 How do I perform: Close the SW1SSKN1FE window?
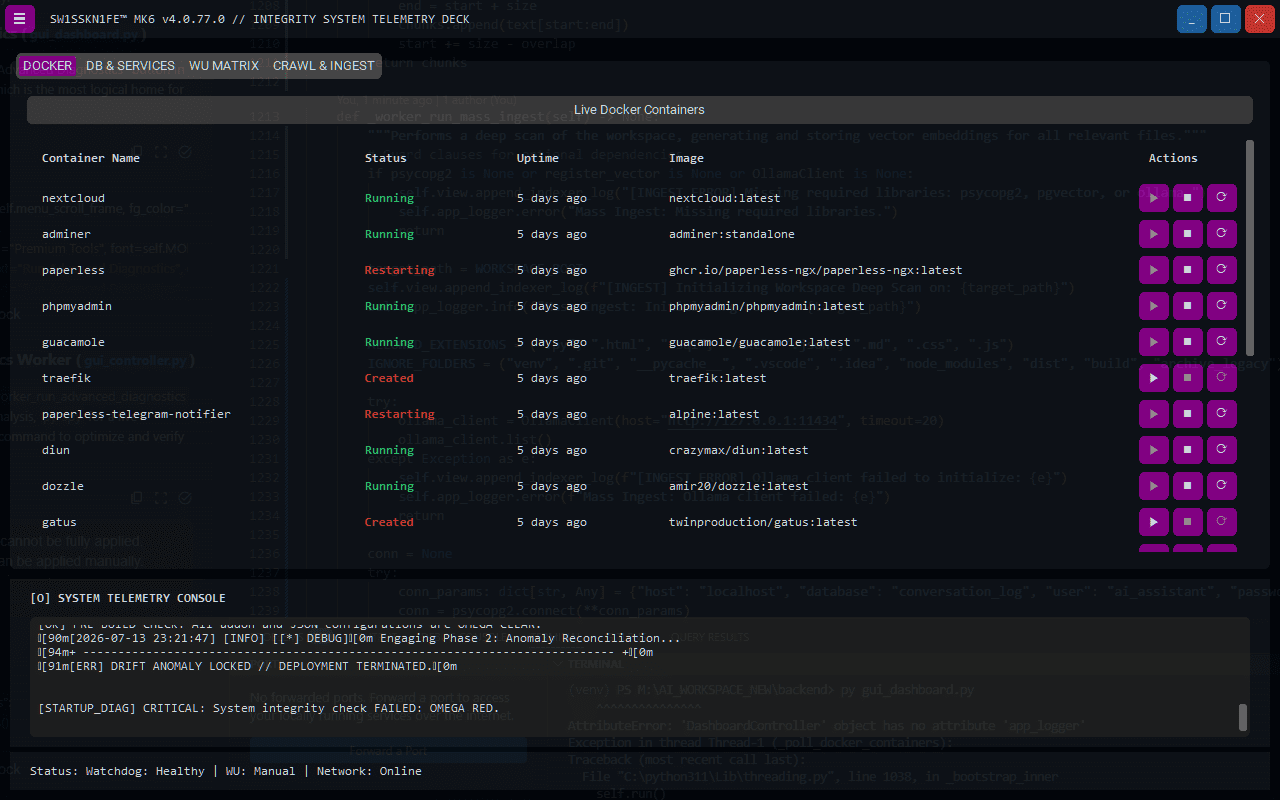[1260, 19]
